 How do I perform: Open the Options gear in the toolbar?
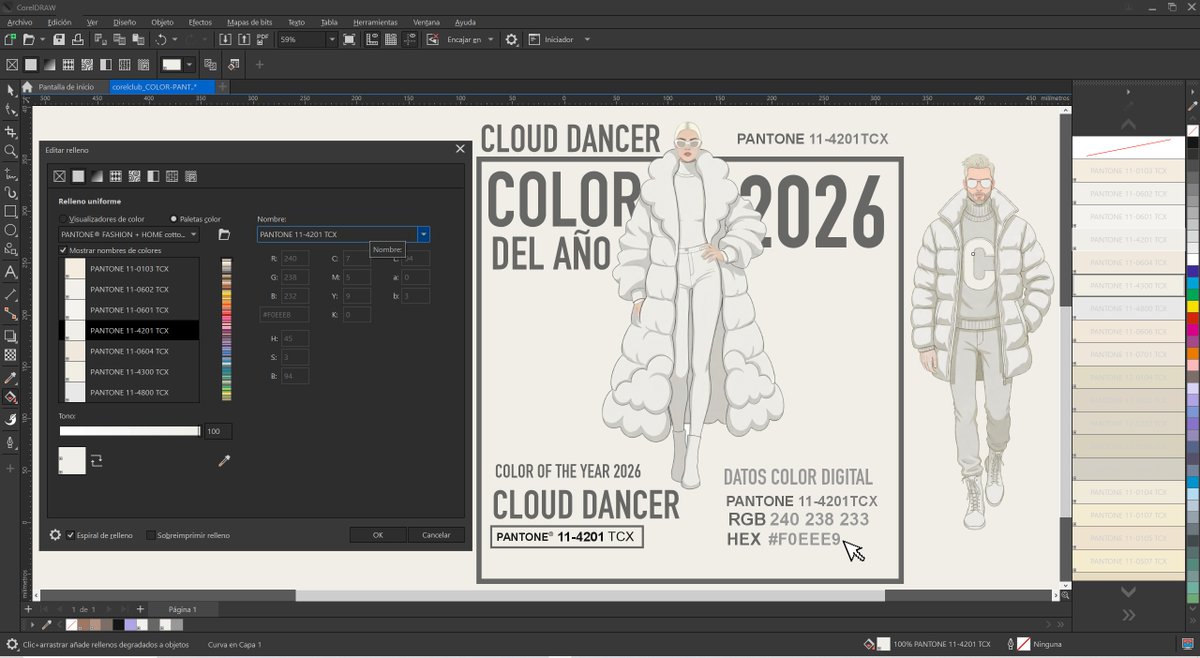pyautogui.click(x=512, y=39)
